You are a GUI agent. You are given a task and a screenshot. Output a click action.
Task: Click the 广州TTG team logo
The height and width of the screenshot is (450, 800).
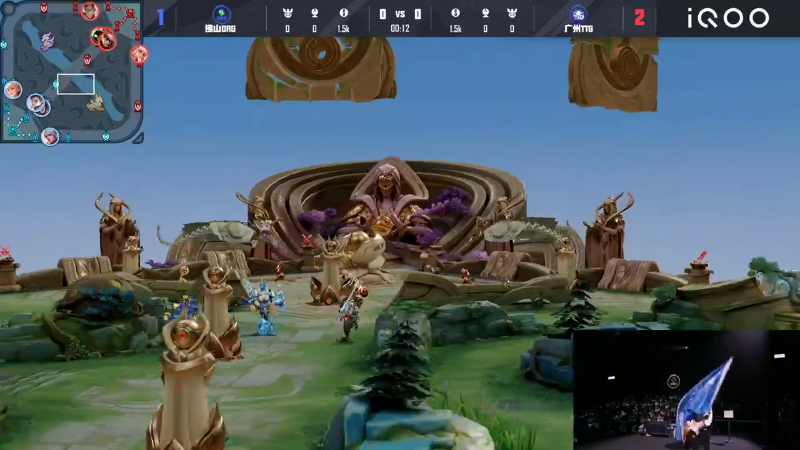point(578,14)
